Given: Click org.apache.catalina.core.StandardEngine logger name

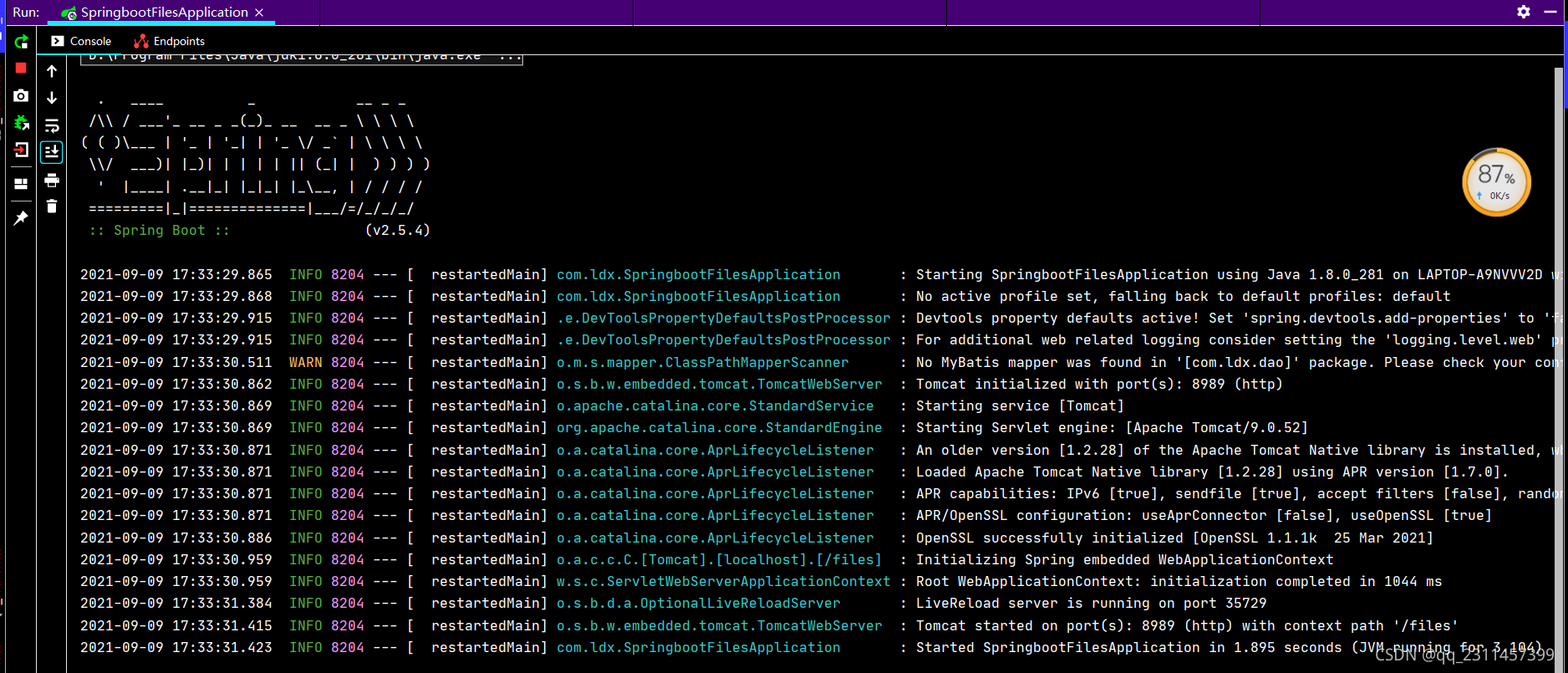Looking at the screenshot, I should (719, 427).
